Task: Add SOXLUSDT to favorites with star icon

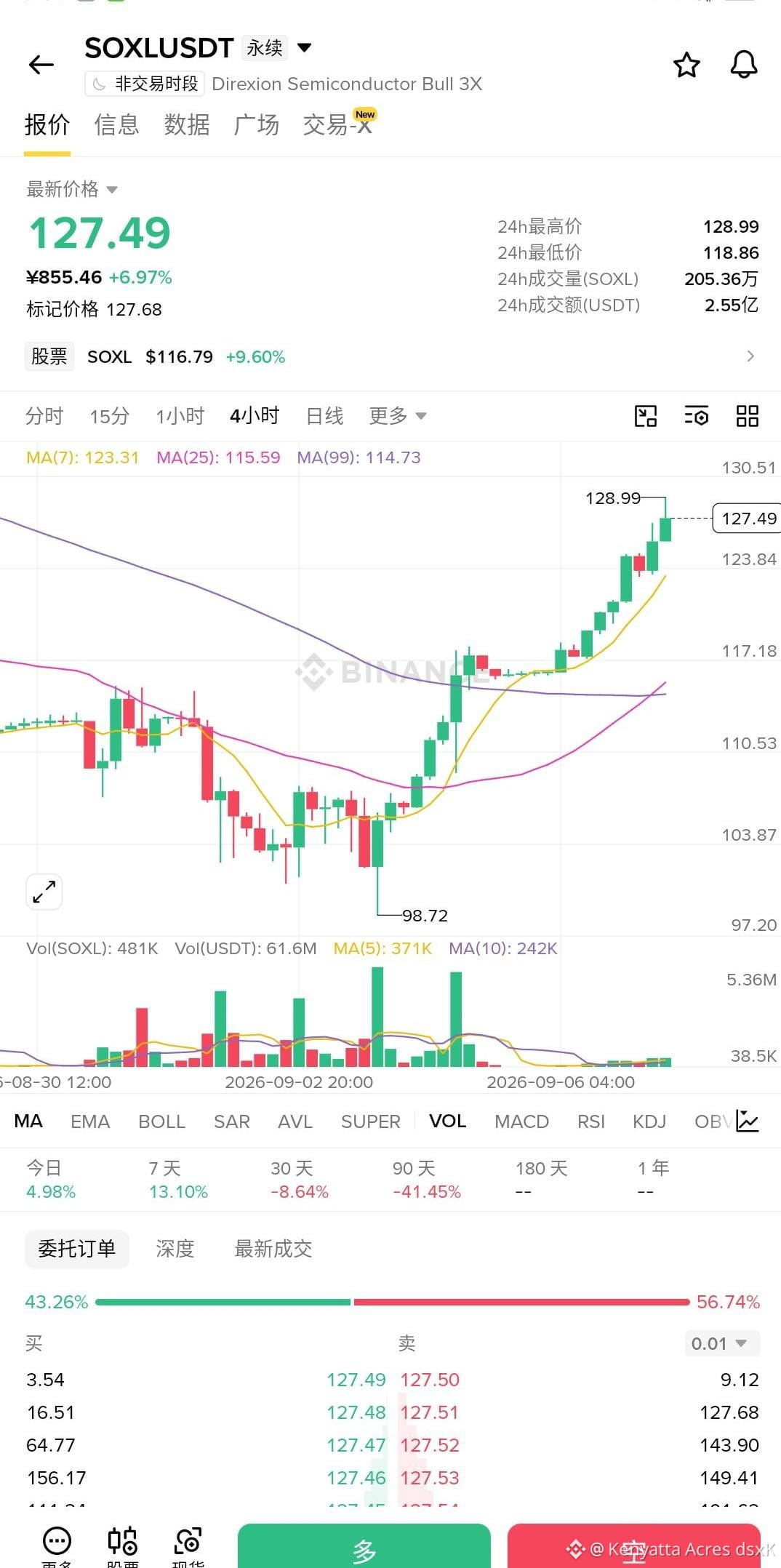Action: 686,65
